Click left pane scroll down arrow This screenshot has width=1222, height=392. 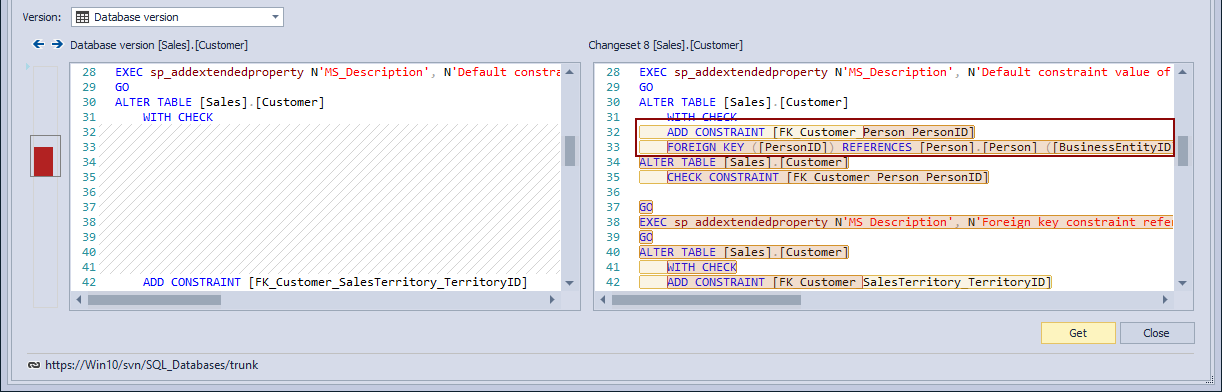click(570, 283)
